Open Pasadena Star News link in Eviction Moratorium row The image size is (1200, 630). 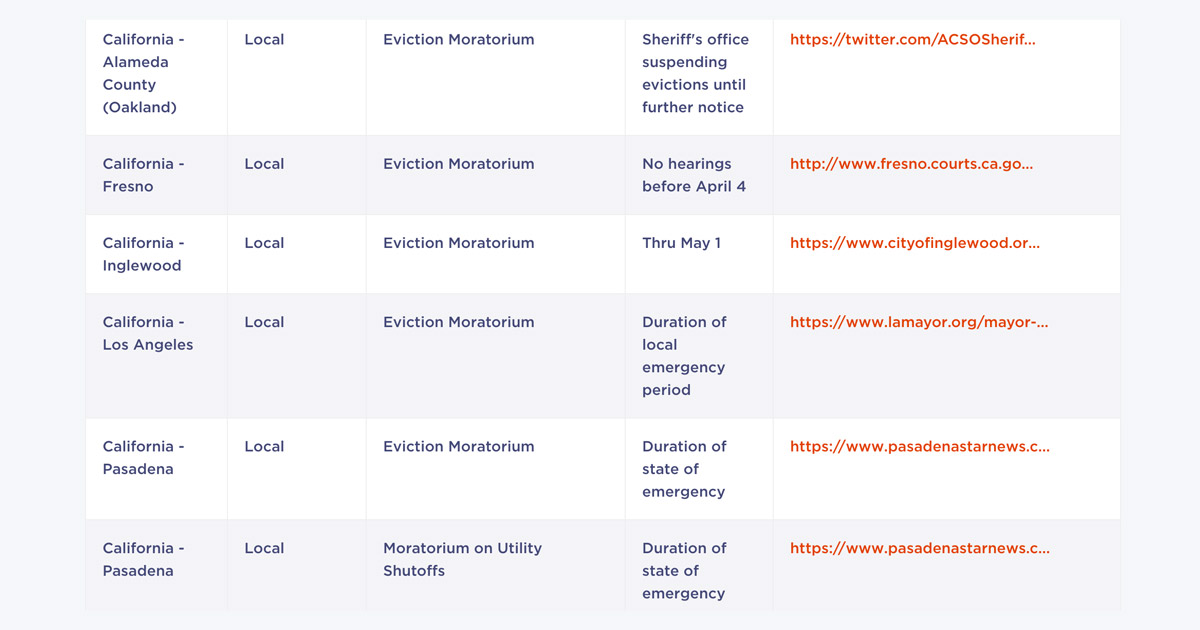[919, 447]
